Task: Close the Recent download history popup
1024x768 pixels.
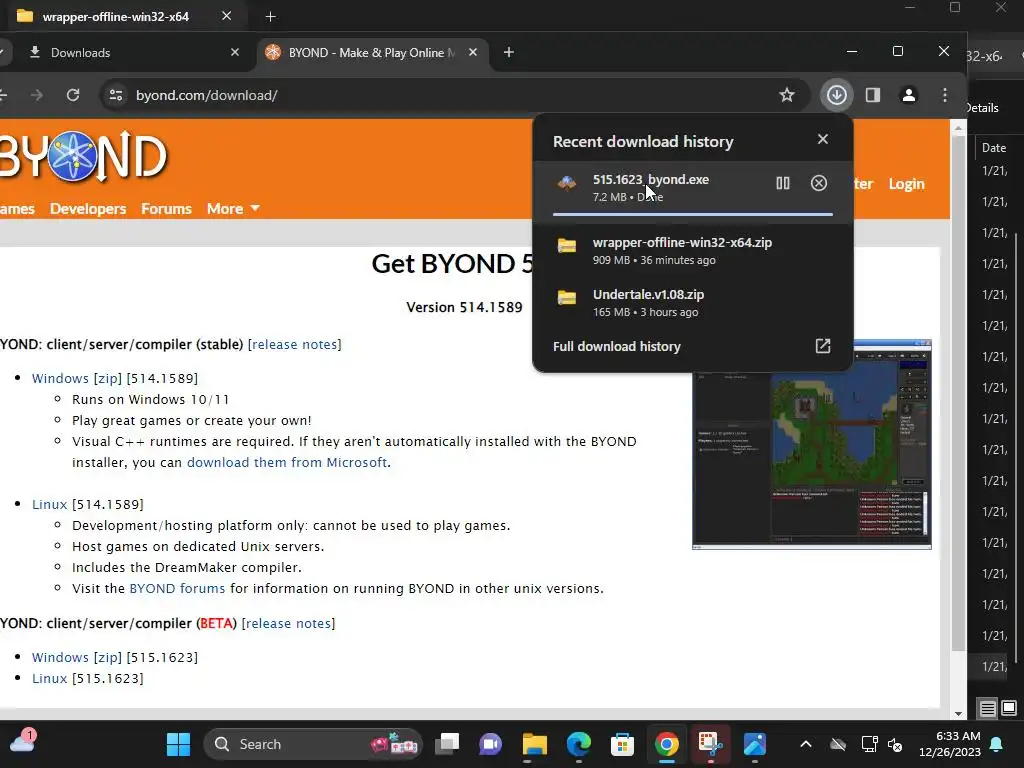Action: pyautogui.click(x=823, y=139)
